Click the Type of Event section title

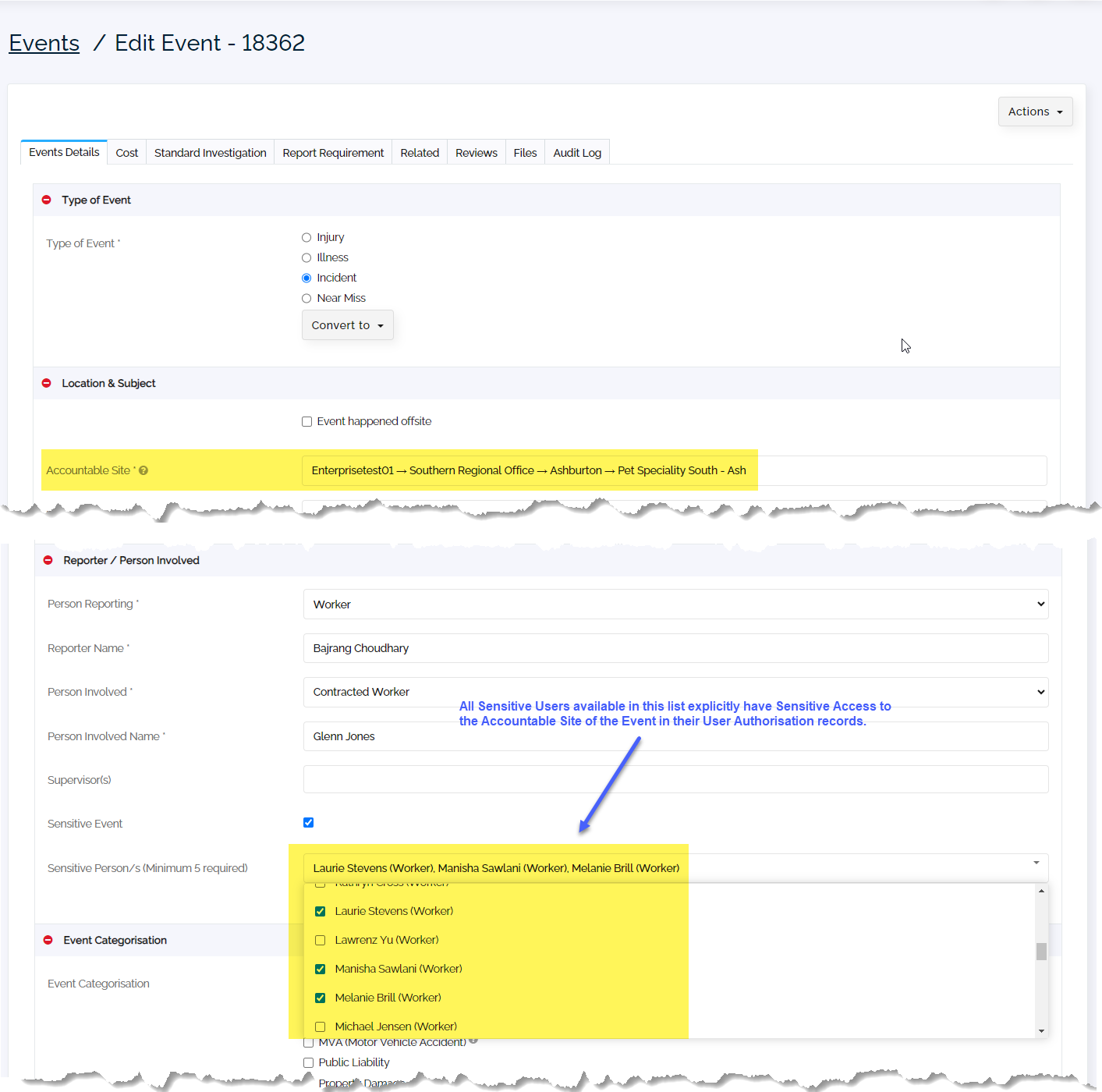click(97, 200)
